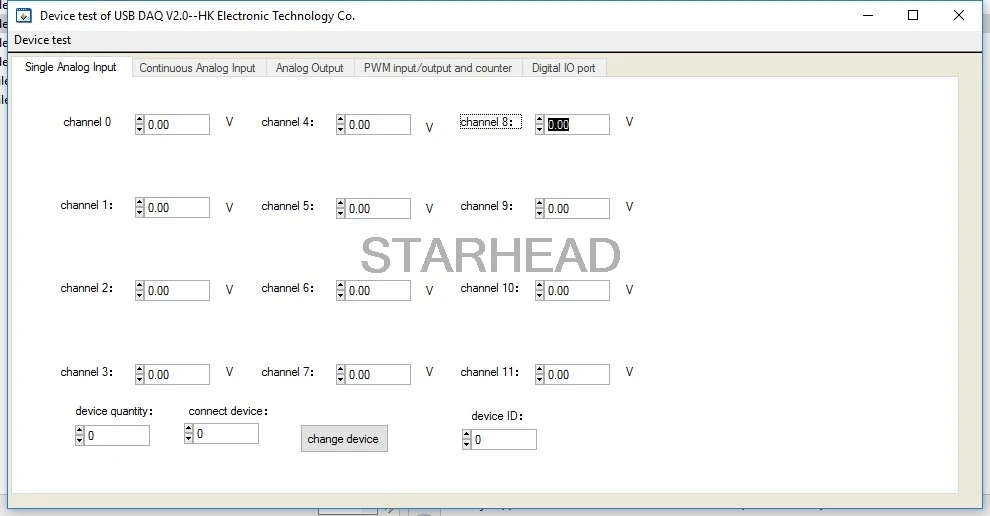The image size is (990, 516).
Task: Decrement channel 11 value with down arrow
Action: pos(539,379)
